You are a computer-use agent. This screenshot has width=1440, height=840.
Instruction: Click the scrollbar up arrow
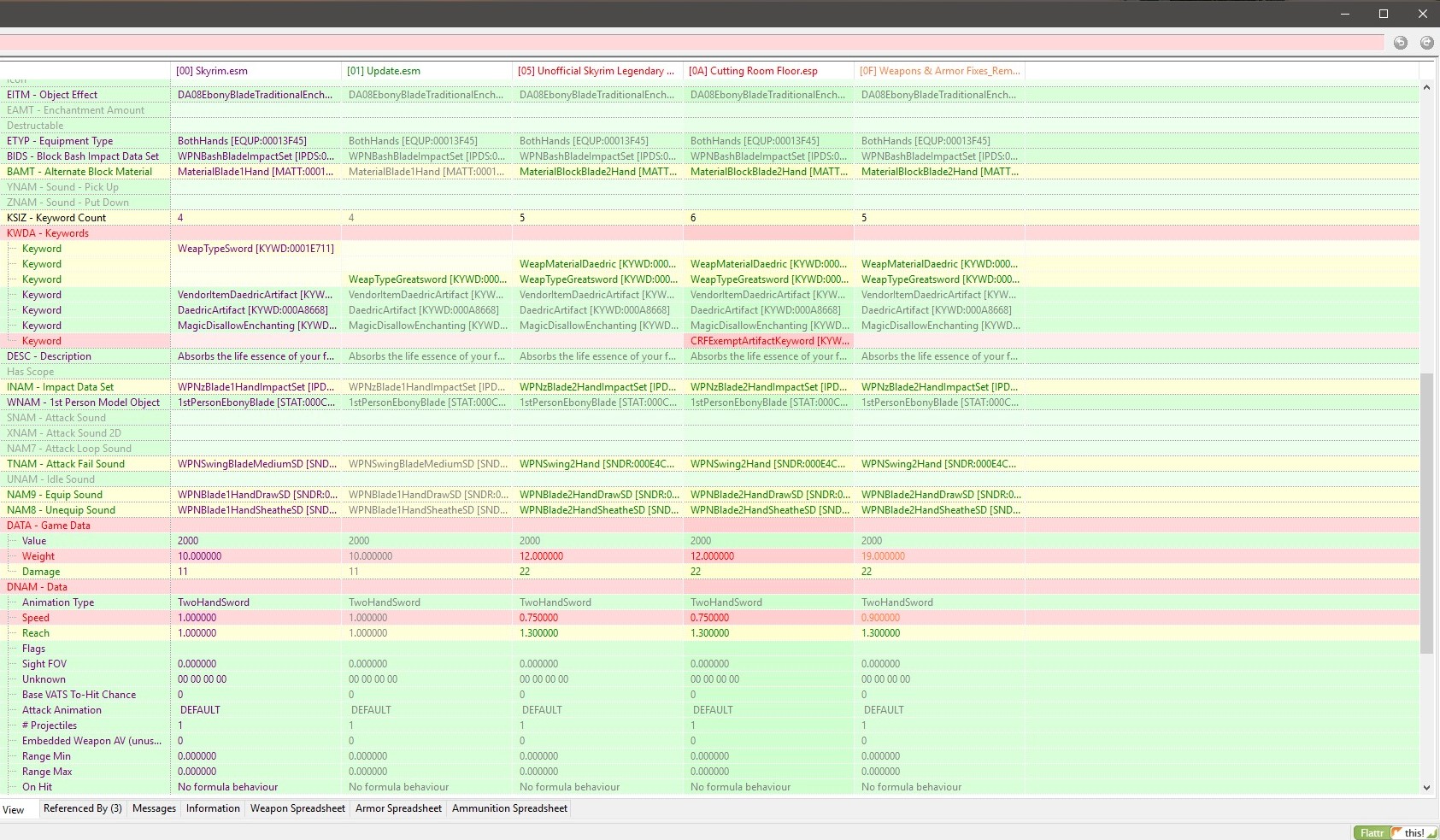point(1426,87)
